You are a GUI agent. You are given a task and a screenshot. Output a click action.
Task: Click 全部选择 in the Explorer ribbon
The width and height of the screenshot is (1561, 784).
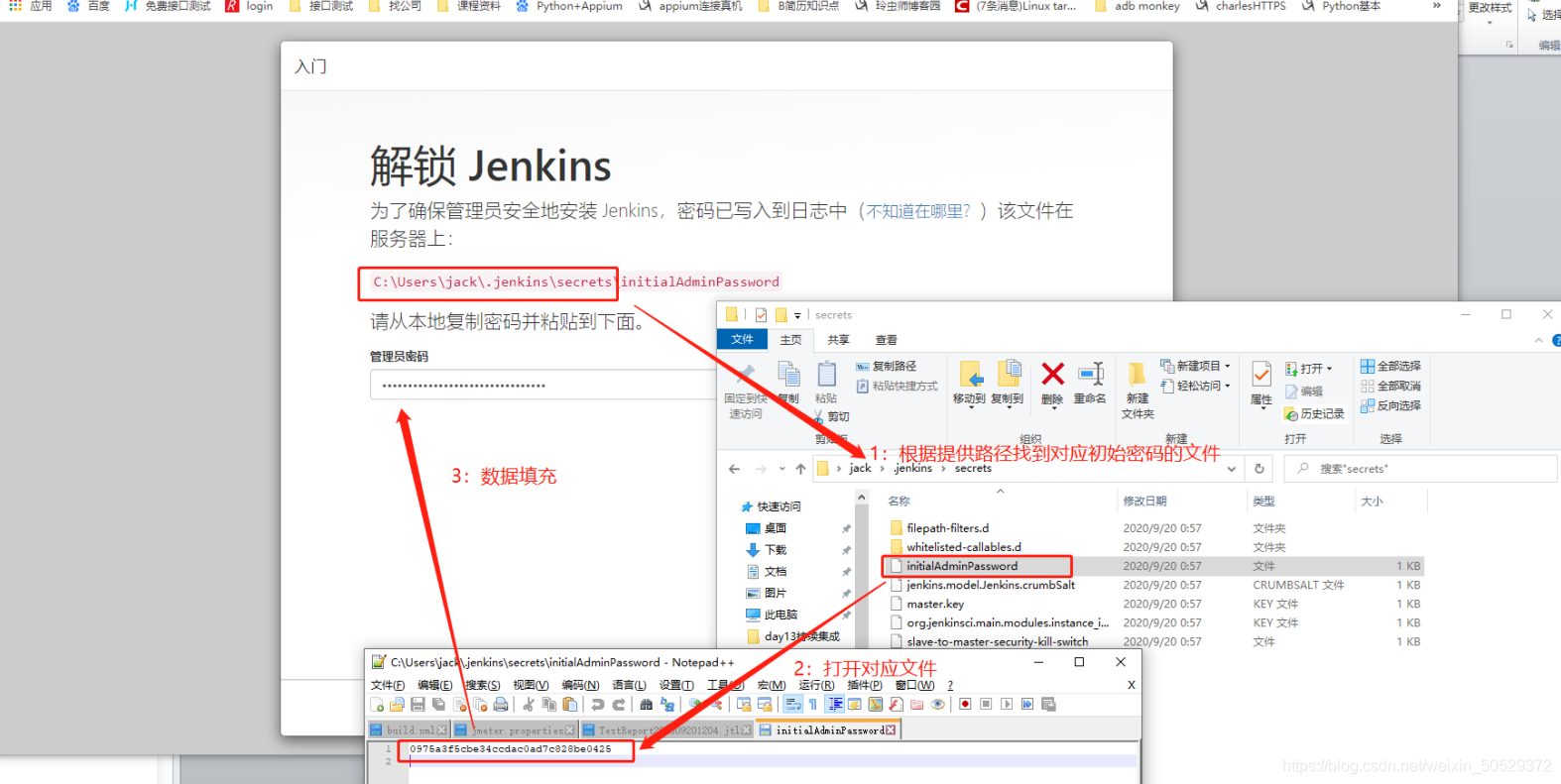coord(1390,366)
